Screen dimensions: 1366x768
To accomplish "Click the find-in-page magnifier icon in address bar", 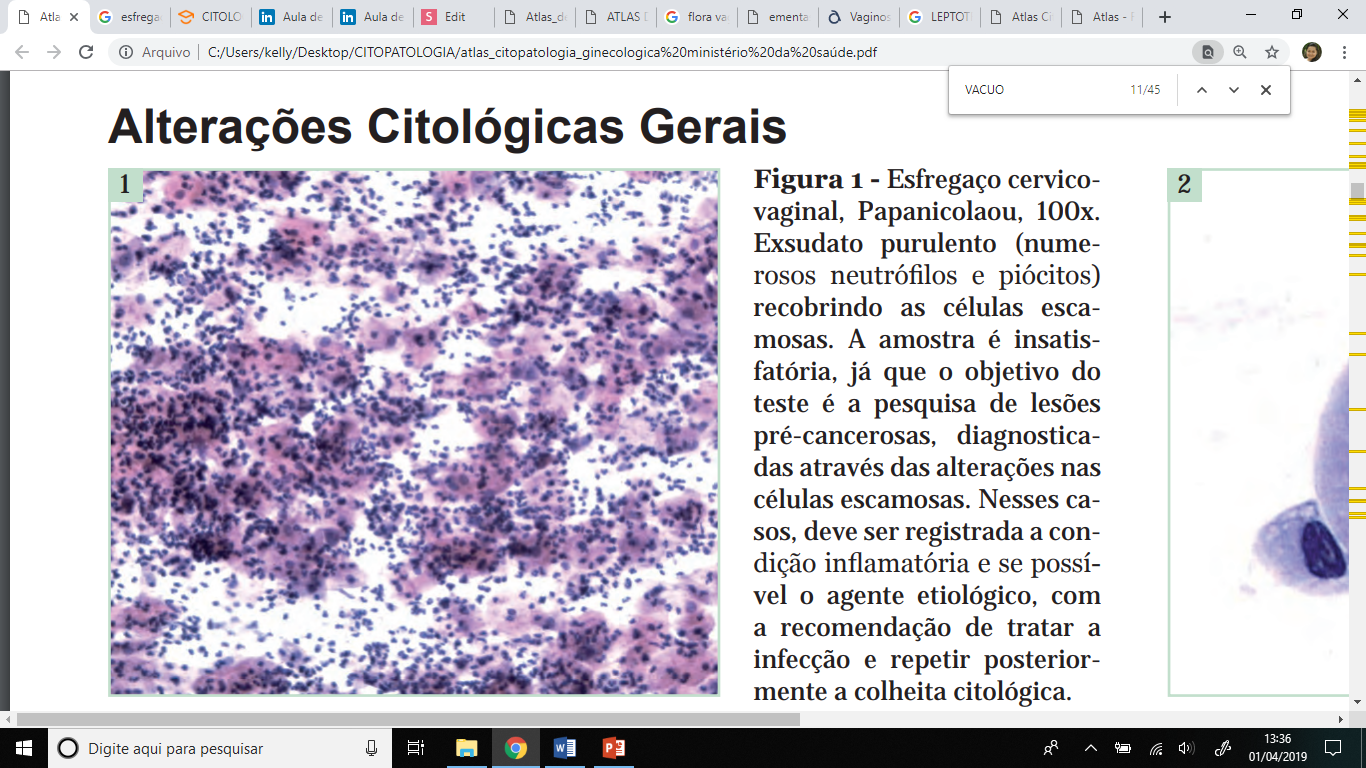I will coord(1208,52).
